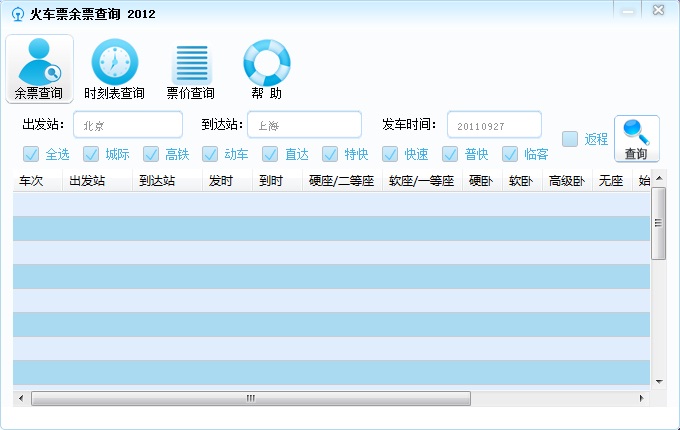Focus the 出发站 input field
The image size is (680, 430).
click(128, 125)
